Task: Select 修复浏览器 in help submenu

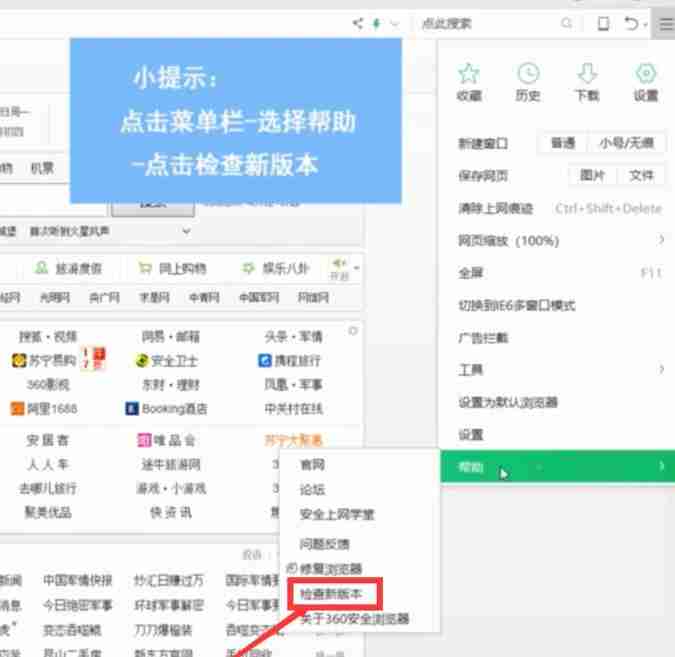Action: click(331, 569)
